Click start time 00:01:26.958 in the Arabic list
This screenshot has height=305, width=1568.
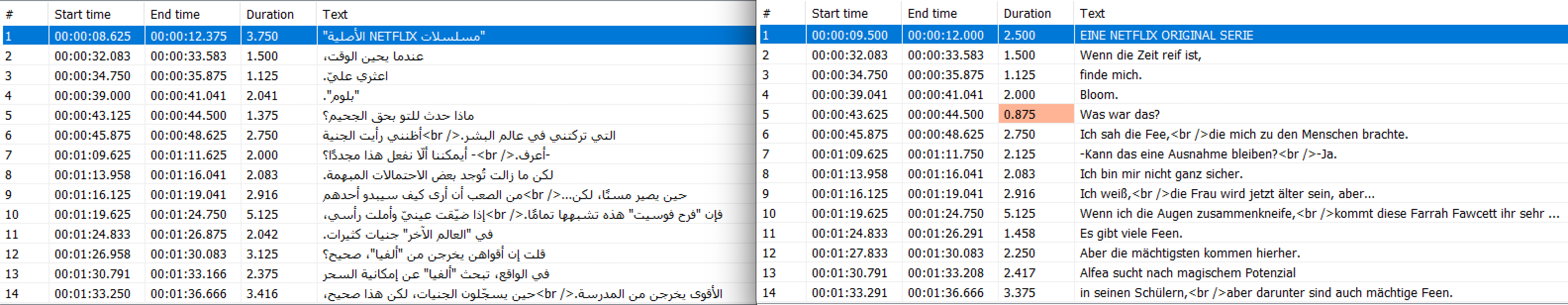[x=92, y=254]
